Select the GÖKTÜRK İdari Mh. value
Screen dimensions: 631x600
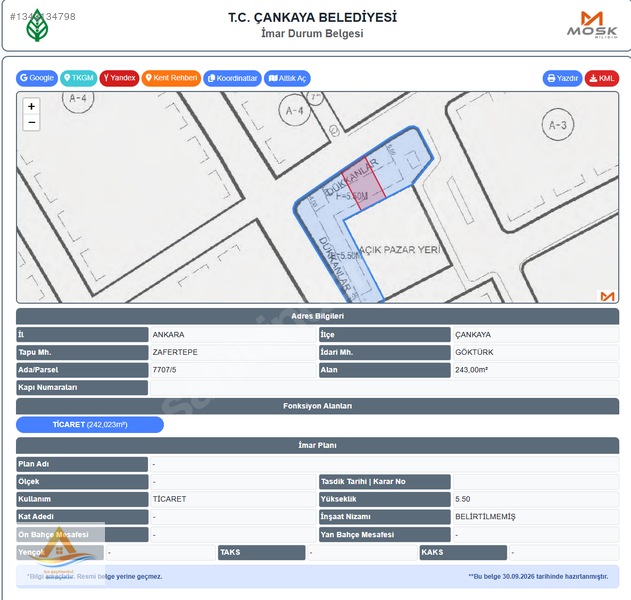pyautogui.click(x=474, y=352)
